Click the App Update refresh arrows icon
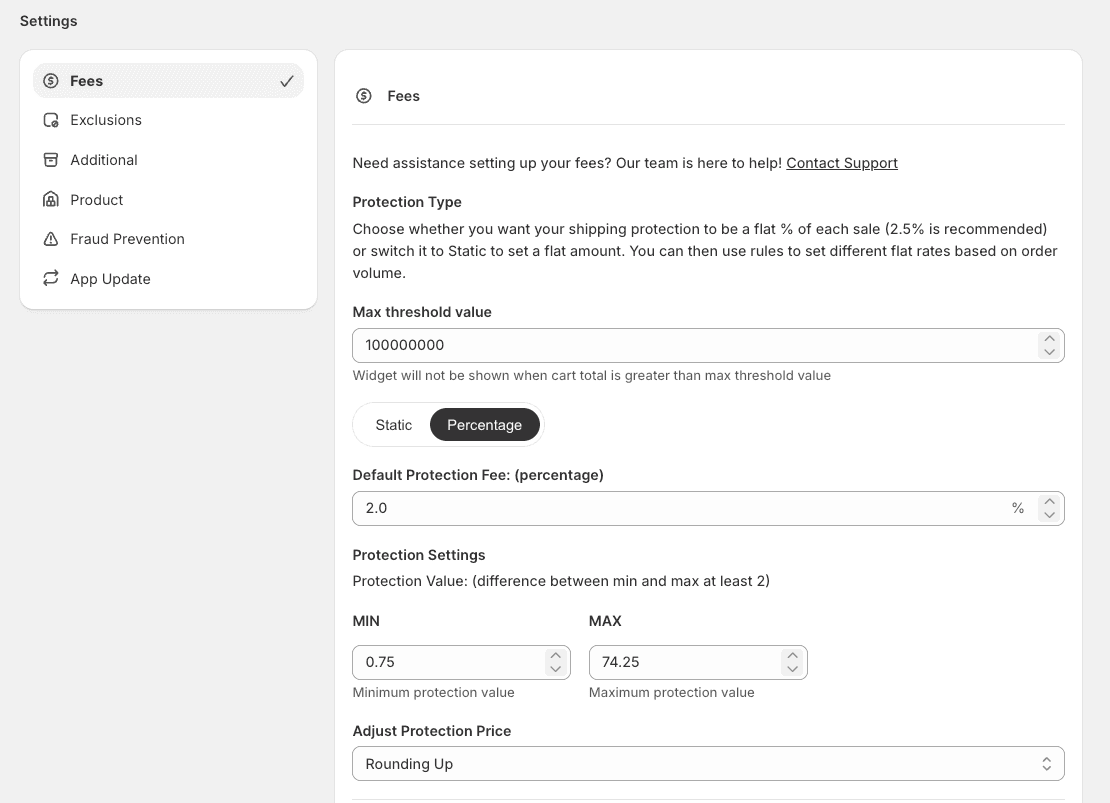The image size is (1110, 803). pos(51,278)
